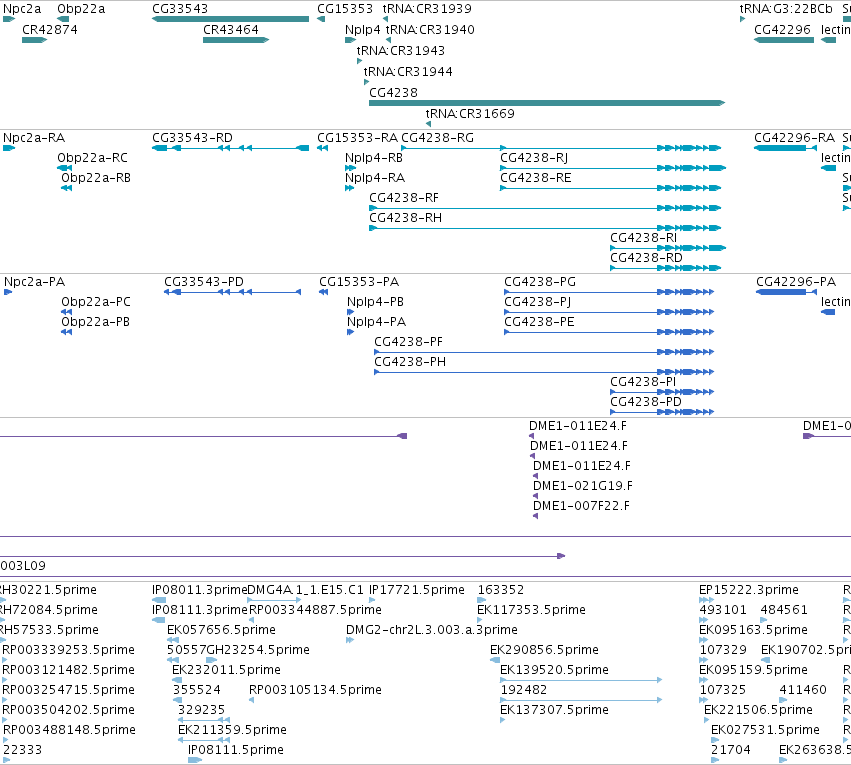The image size is (851, 765).
Task: Select the CG33543 gene glyph bar
Action: (x=231, y=19)
